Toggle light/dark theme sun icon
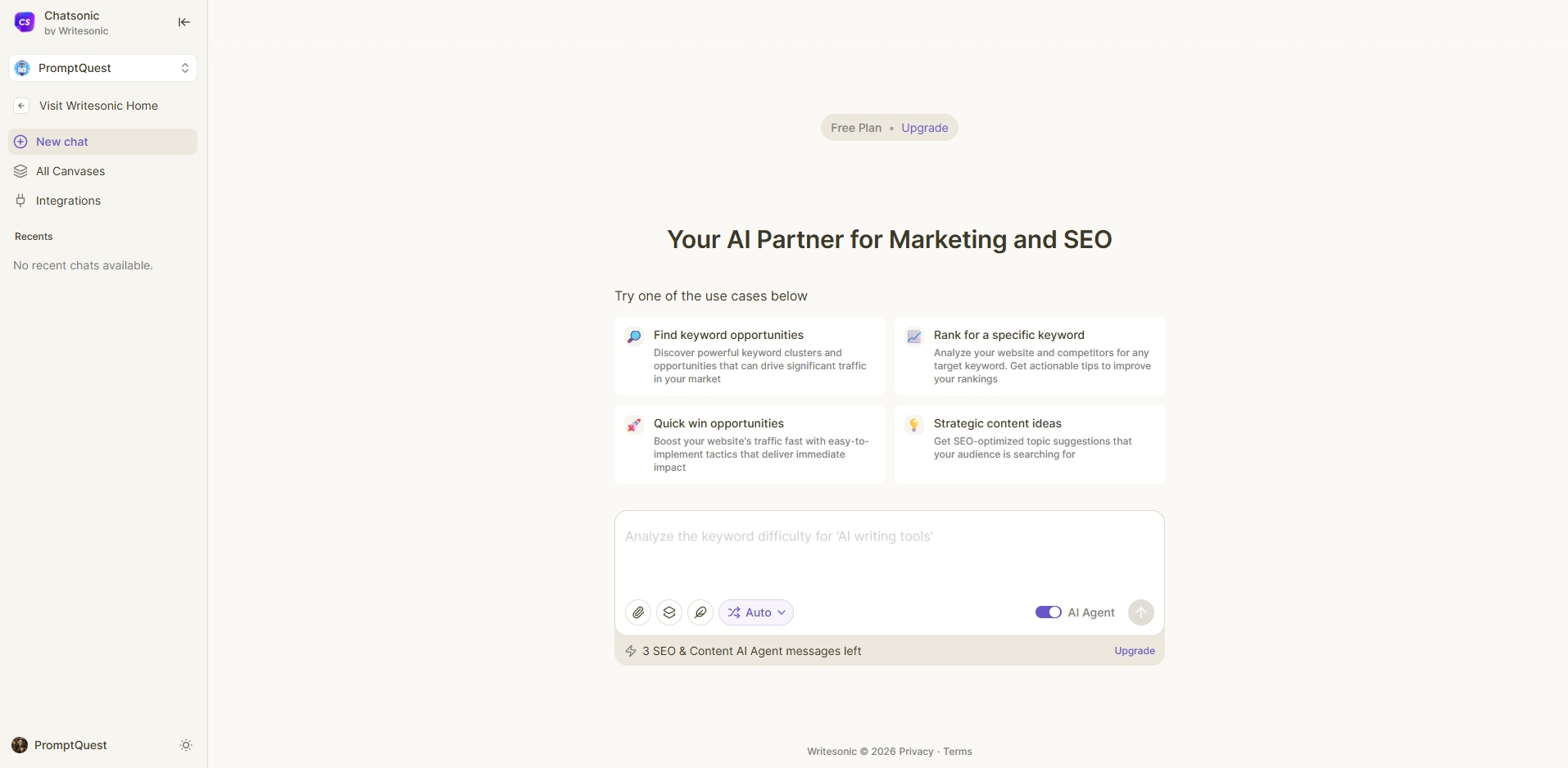Image resolution: width=1568 pixels, height=768 pixels. coord(186,745)
